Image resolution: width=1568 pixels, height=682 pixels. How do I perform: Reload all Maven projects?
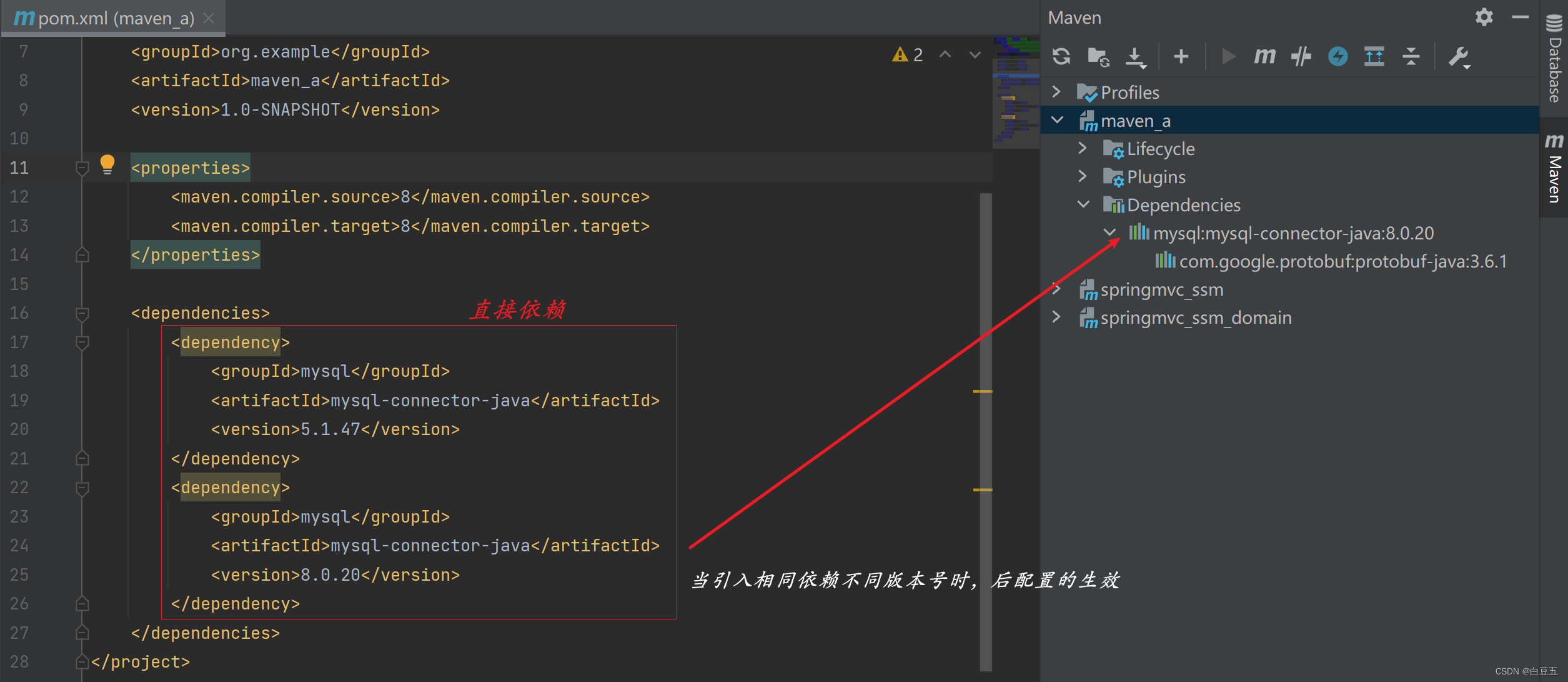pyautogui.click(x=1060, y=56)
